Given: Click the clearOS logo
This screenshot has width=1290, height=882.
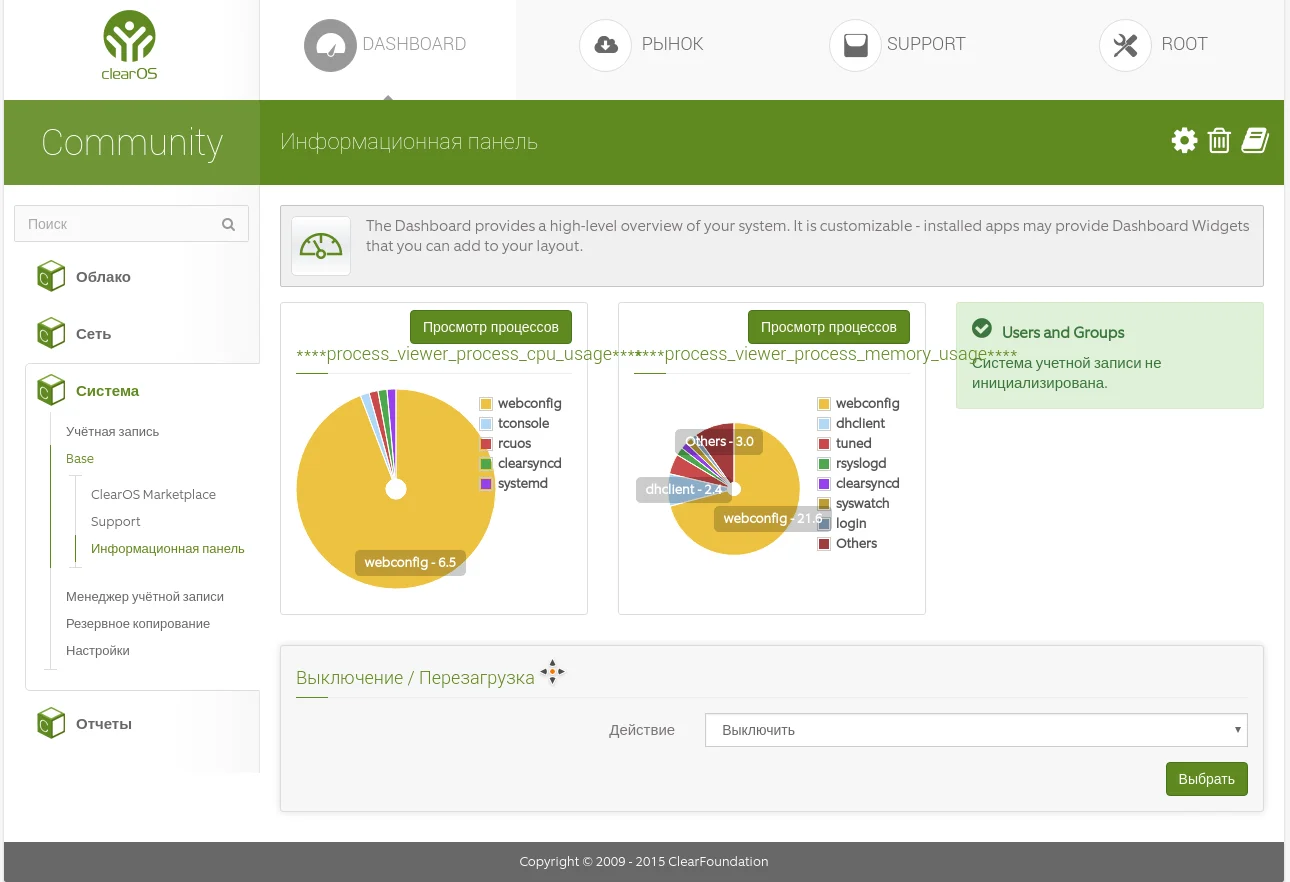Looking at the screenshot, I should click(x=130, y=46).
